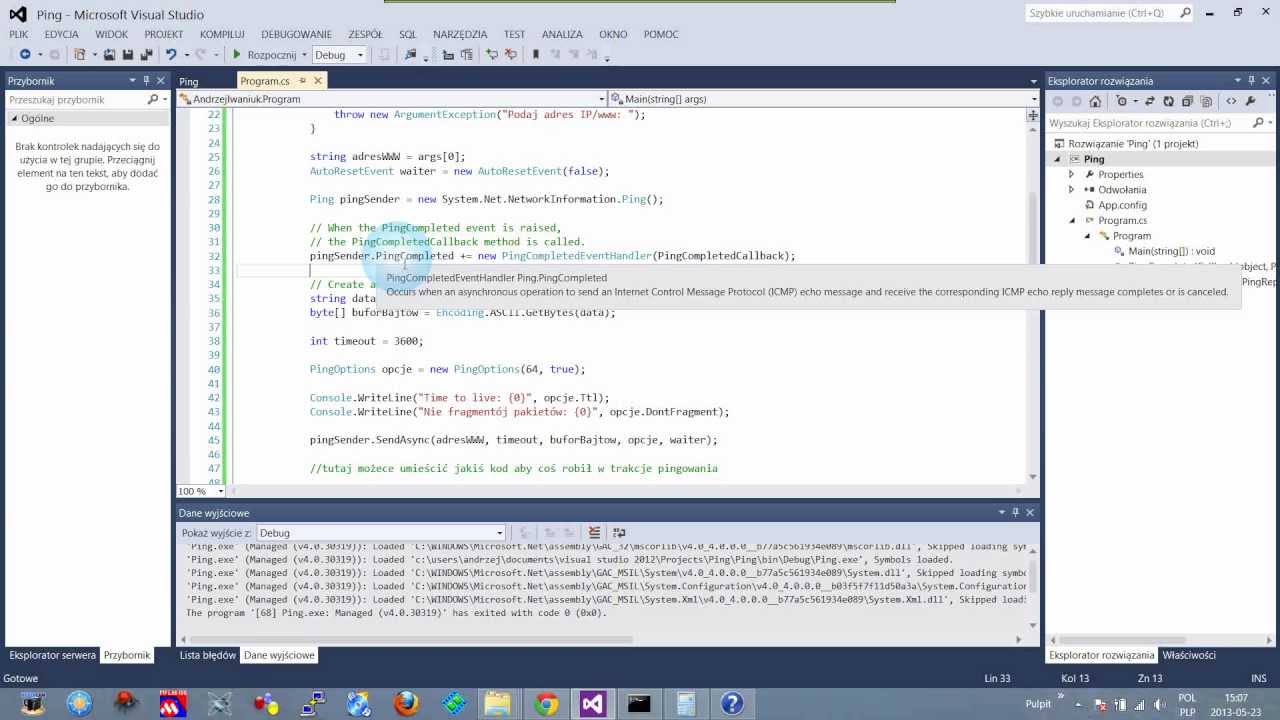Image resolution: width=1280 pixels, height=720 pixels.
Task: Click Properties wrench icon in Solution Explorer
Action: click(x=1250, y=101)
